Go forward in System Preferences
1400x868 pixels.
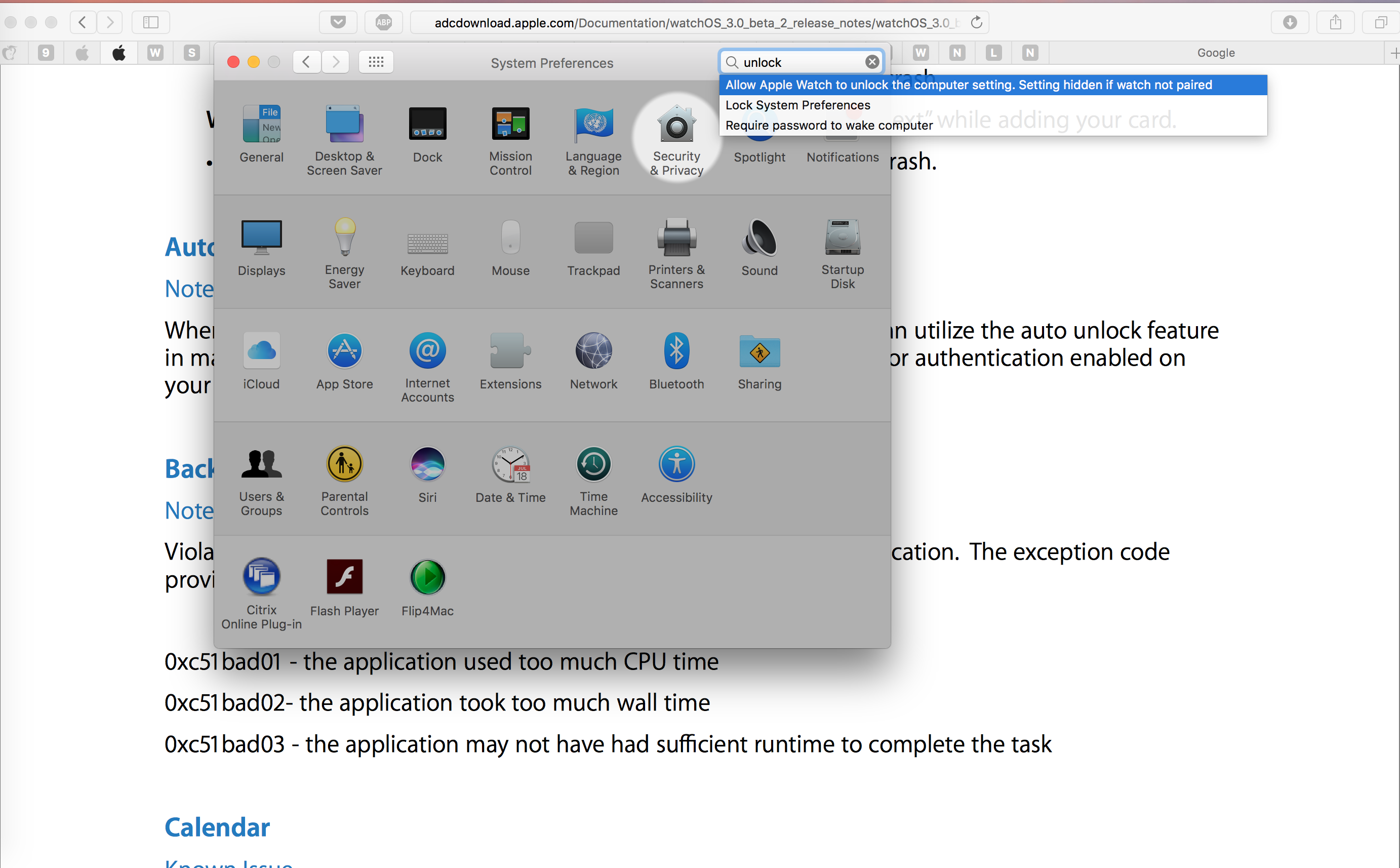[336, 62]
